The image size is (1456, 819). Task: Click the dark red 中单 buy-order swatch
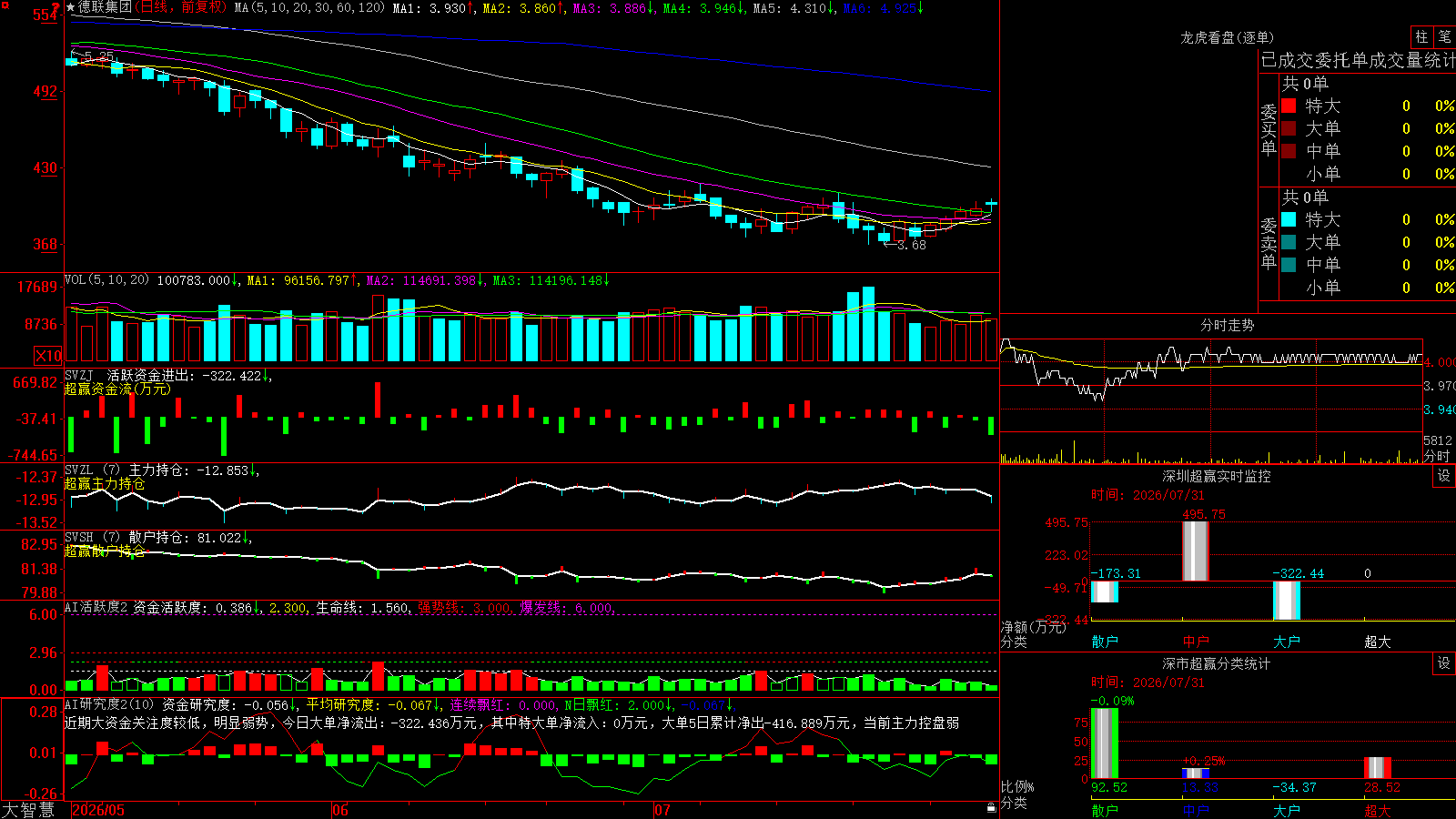1289,151
